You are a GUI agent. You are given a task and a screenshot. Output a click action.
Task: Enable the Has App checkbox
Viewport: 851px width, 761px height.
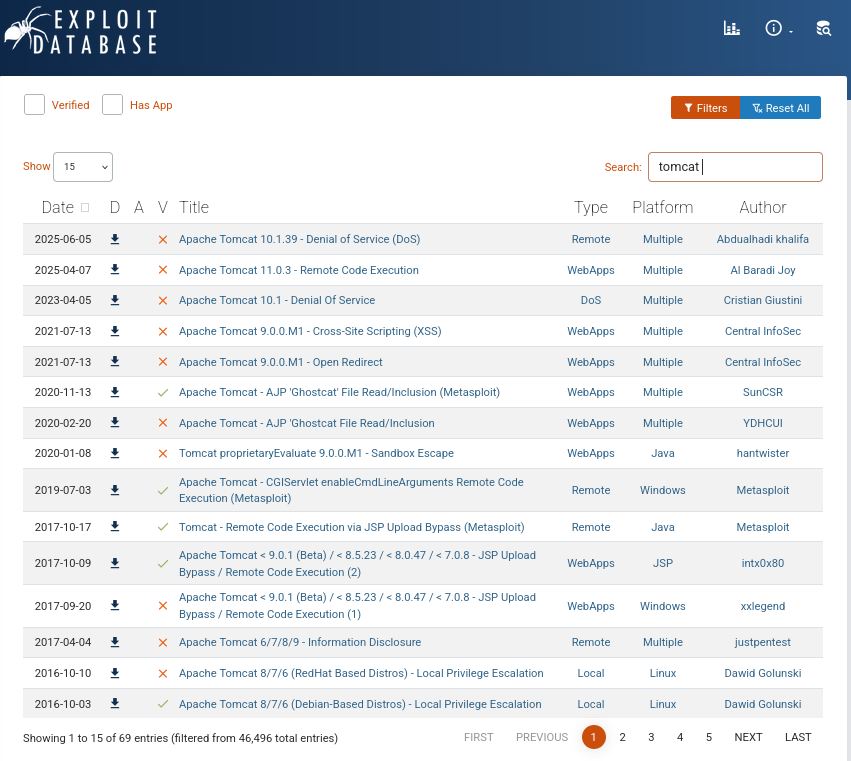click(x=112, y=105)
